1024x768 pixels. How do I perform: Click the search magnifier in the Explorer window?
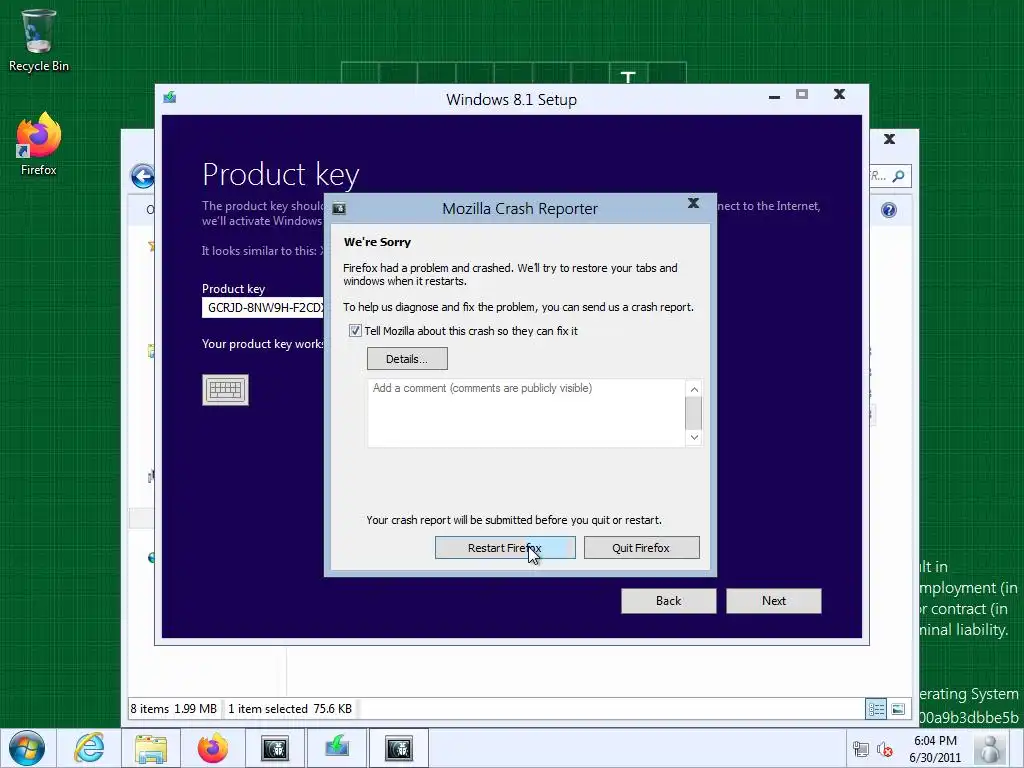[x=899, y=176]
